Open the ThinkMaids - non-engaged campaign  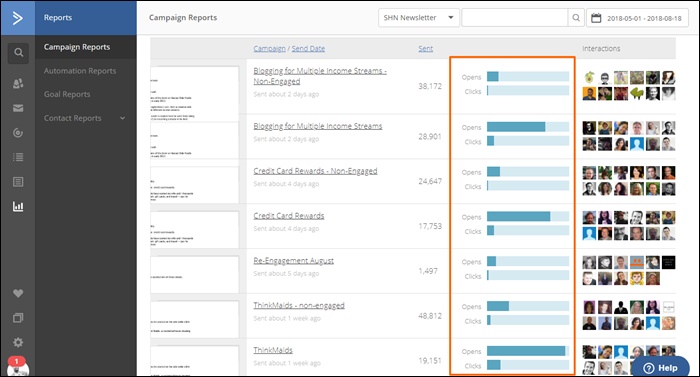tap(299, 306)
